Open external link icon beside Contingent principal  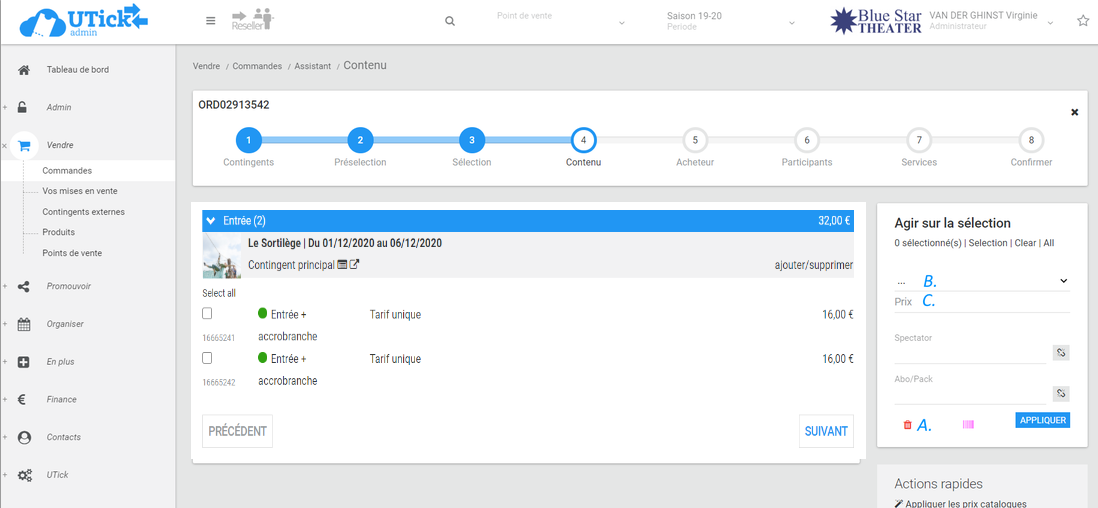point(354,265)
